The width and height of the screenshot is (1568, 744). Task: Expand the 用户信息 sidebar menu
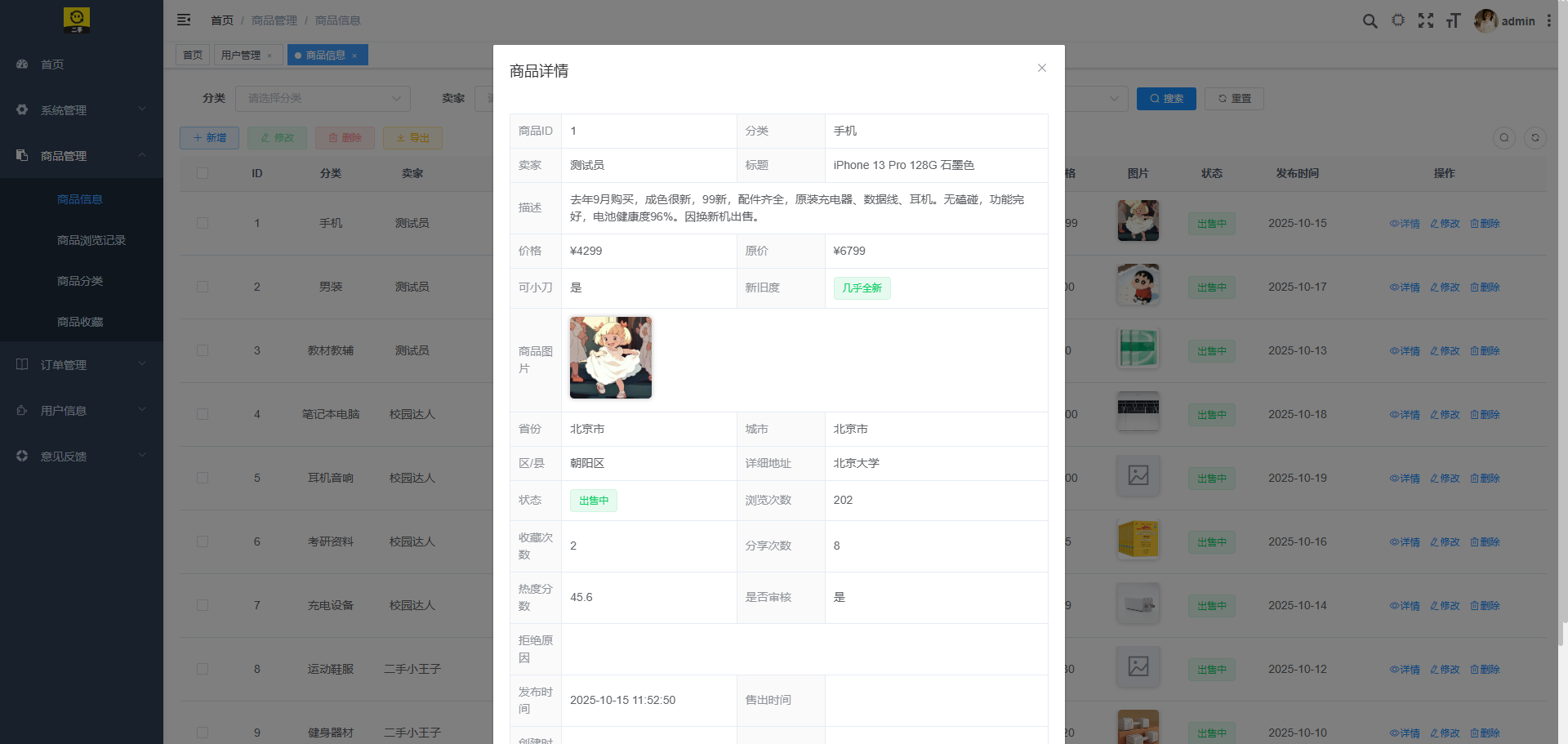click(82, 410)
